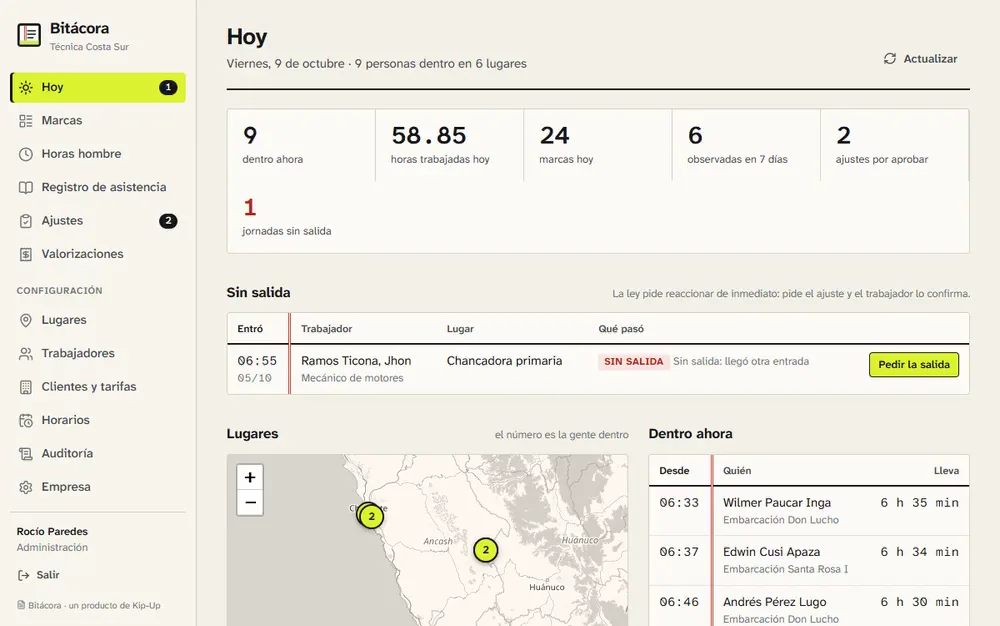Click the Marcas list icon
The width and height of the screenshot is (1000, 626).
pyautogui.click(x=26, y=120)
